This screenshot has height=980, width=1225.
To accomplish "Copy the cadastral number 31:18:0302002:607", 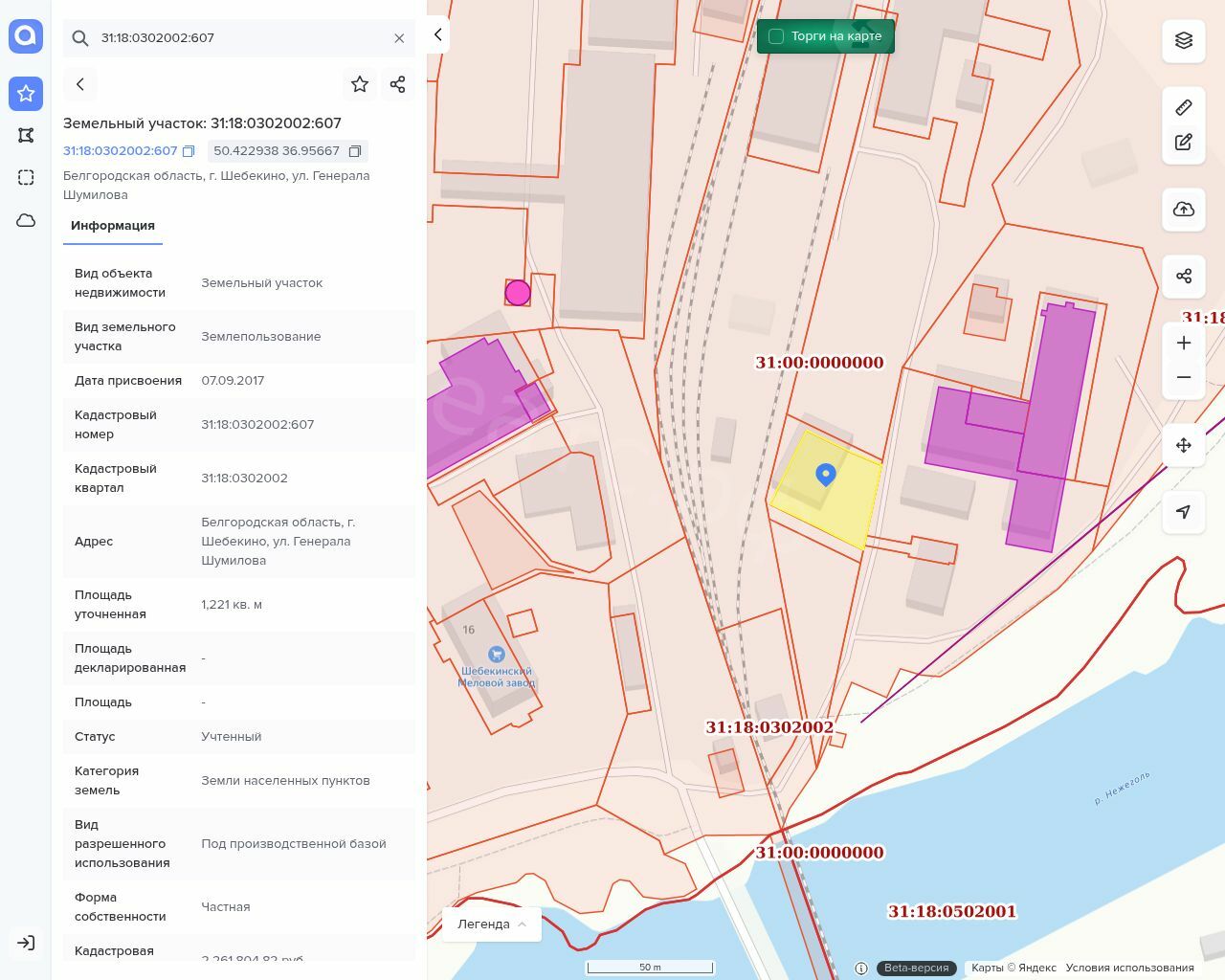I will (x=189, y=151).
